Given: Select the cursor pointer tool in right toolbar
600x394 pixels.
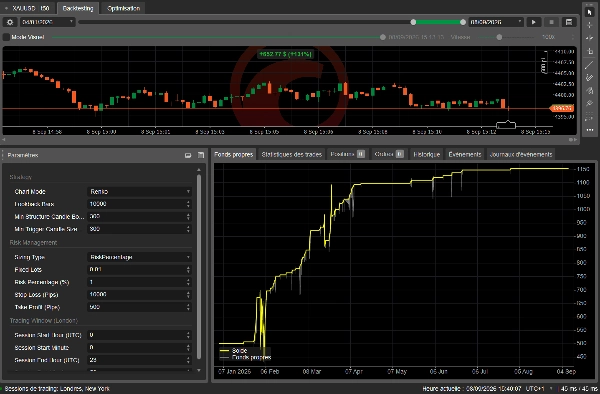Looking at the screenshot, I should (x=589, y=12).
